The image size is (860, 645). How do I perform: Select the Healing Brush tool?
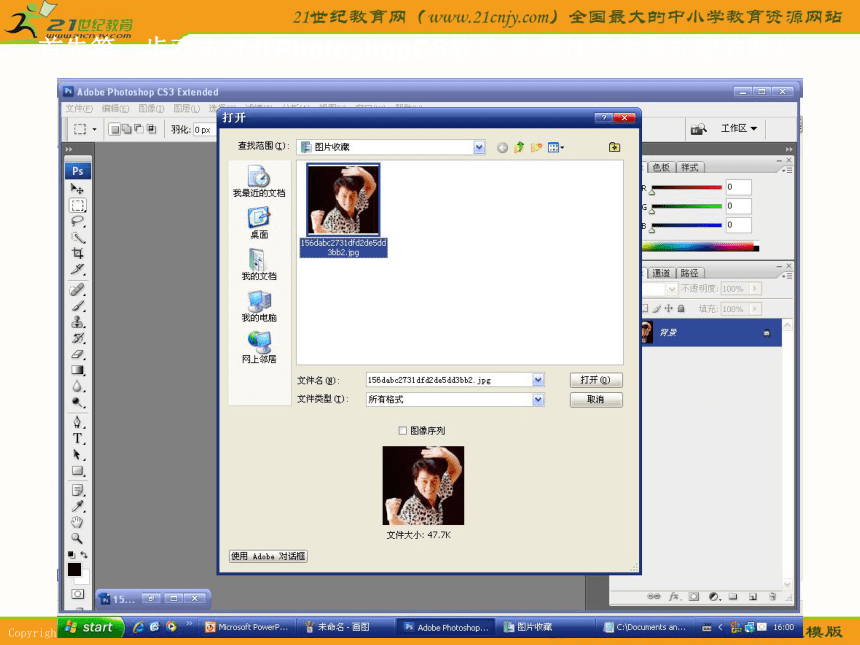point(77,290)
